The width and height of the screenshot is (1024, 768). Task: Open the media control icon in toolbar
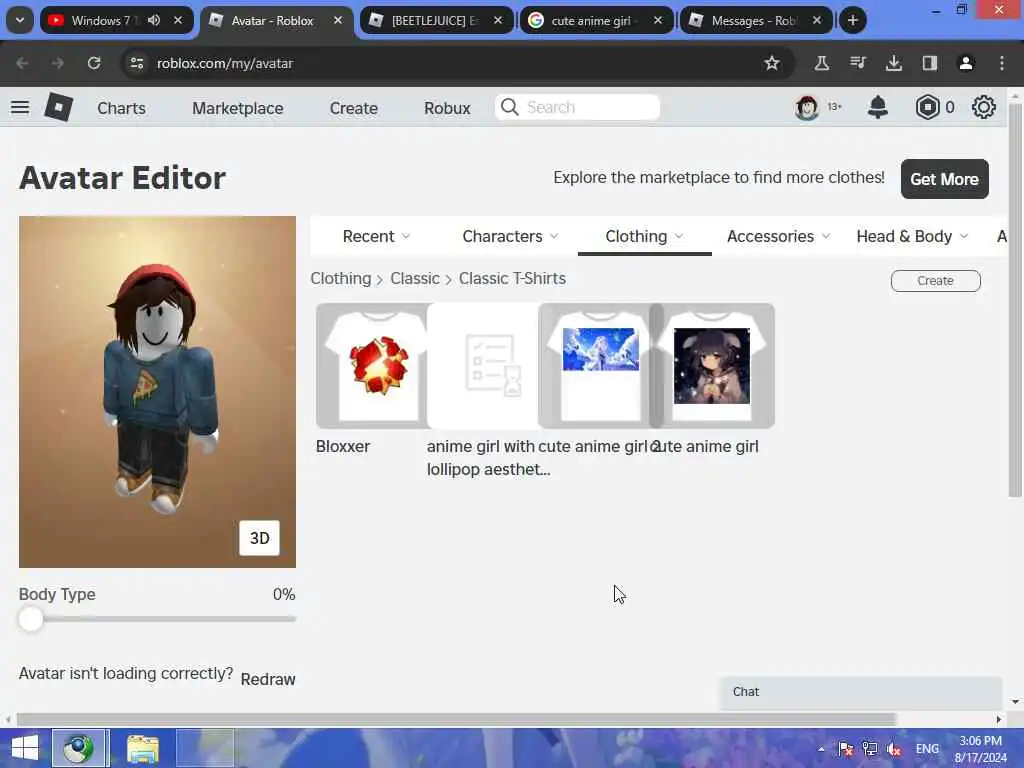[x=858, y=63]
